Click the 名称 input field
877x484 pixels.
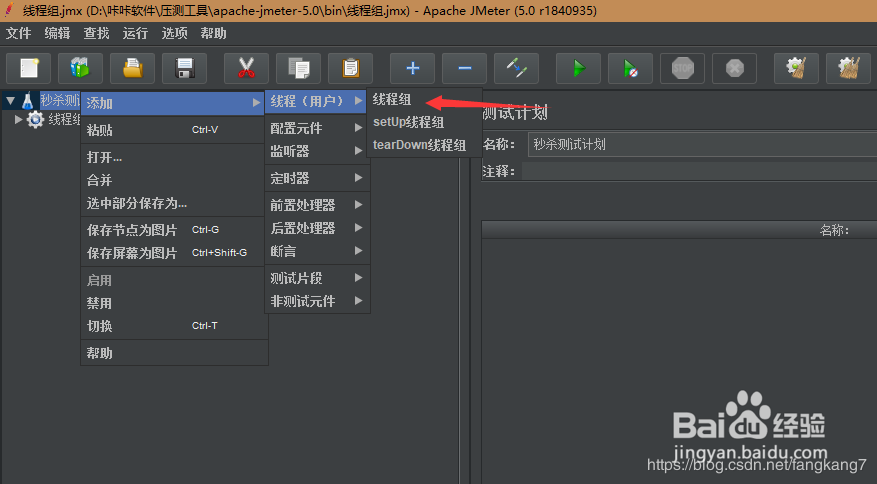(702, 145)
